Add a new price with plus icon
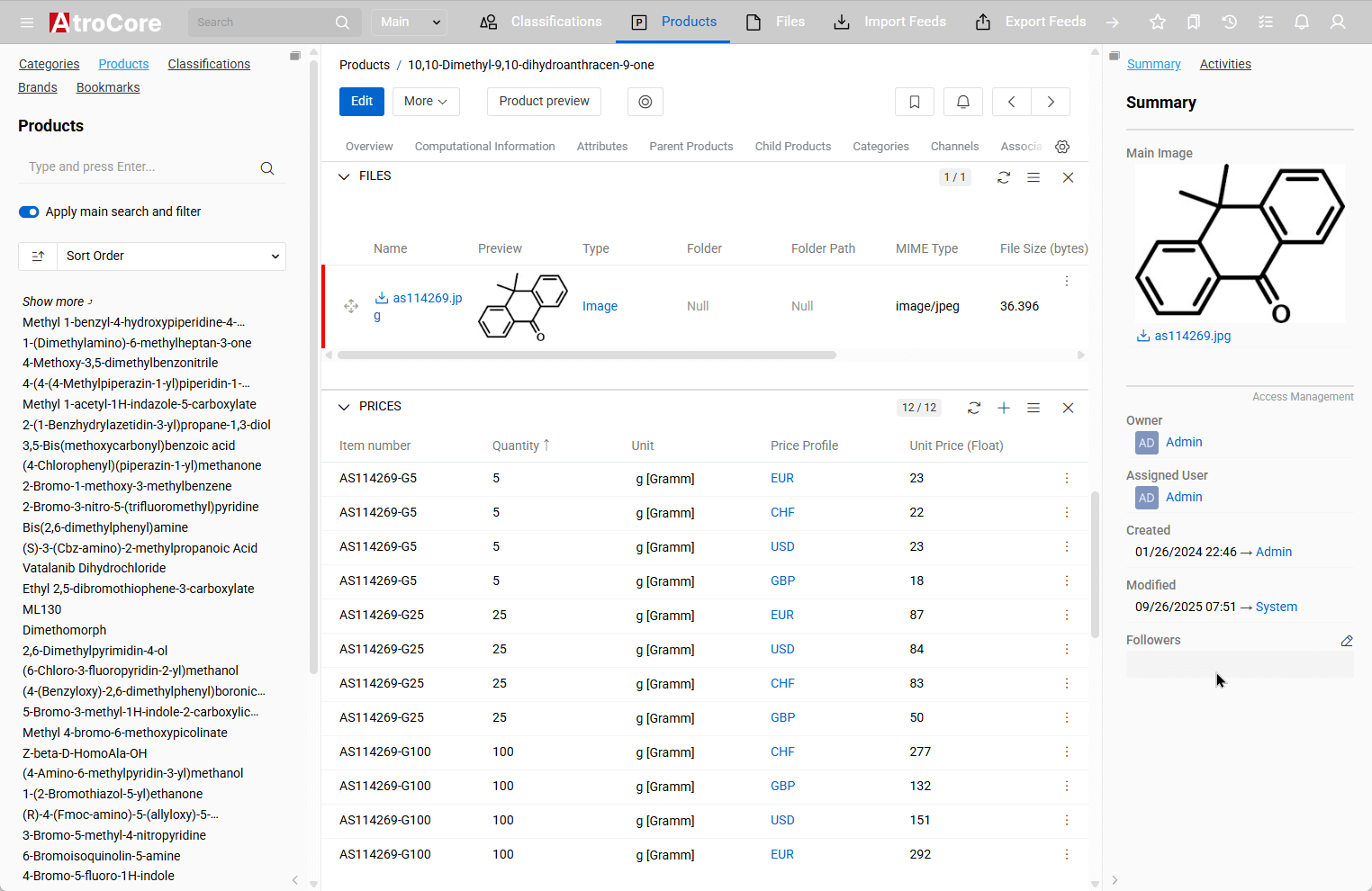This screenshot has width=1372, height=891. (1004, 408)
